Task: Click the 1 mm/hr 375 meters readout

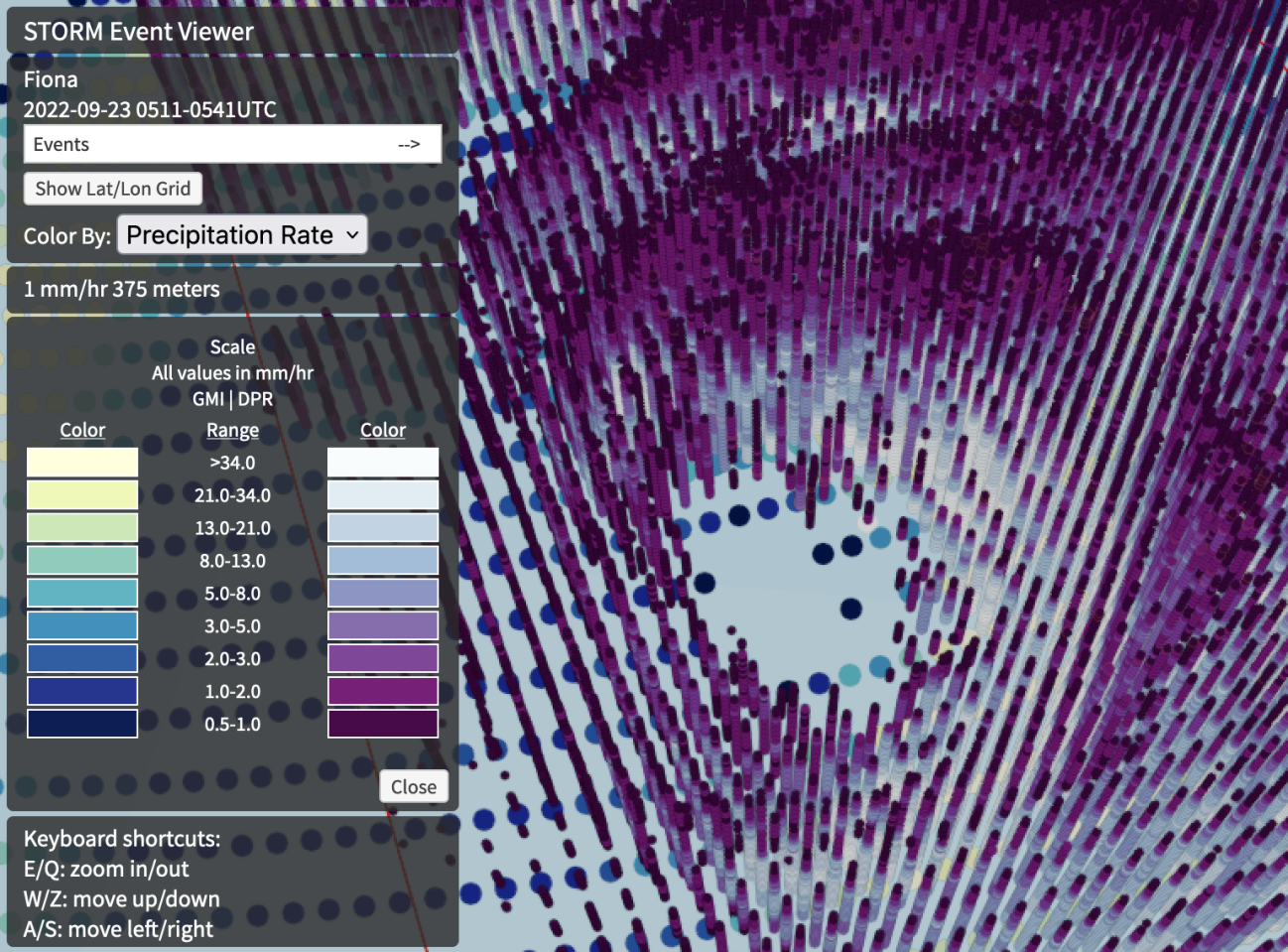Action: coord(122,290)
